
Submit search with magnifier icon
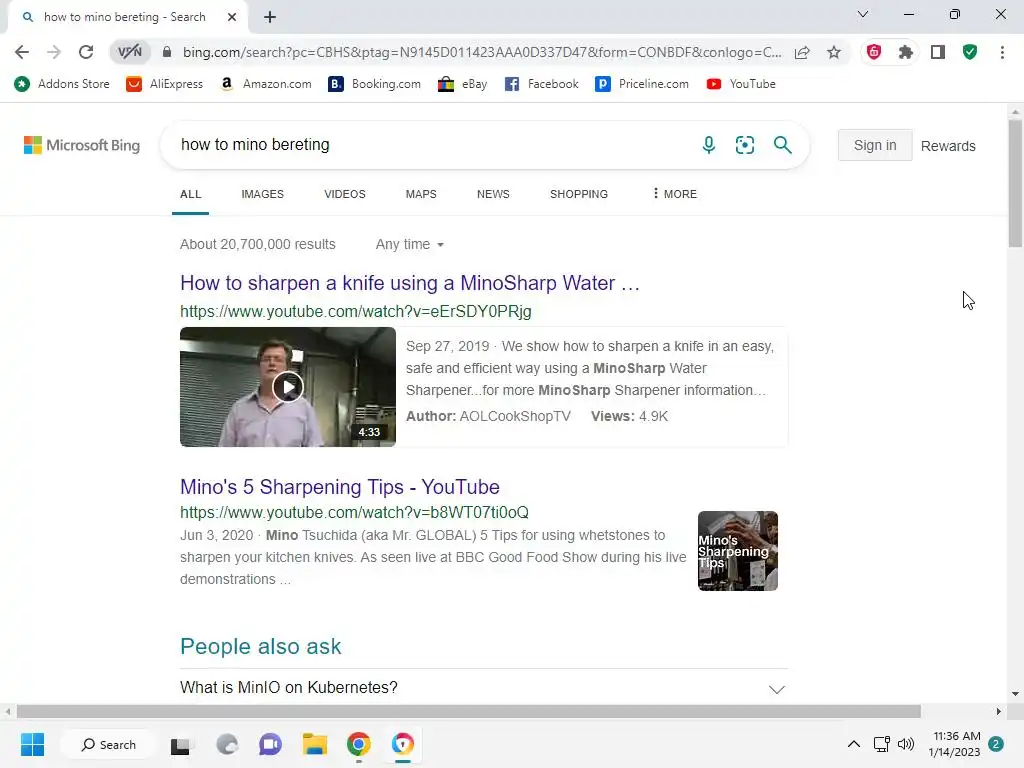782,145
